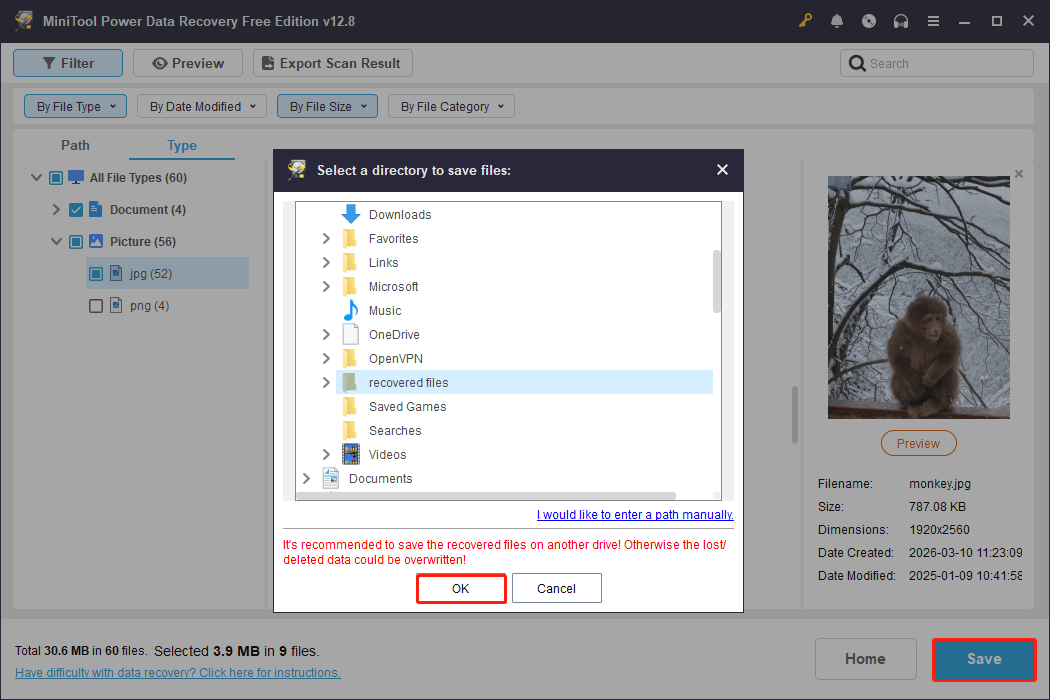Confirm saving by clicking OK
The height and width of the screenshot is (700, 1050).
(461, 588)
